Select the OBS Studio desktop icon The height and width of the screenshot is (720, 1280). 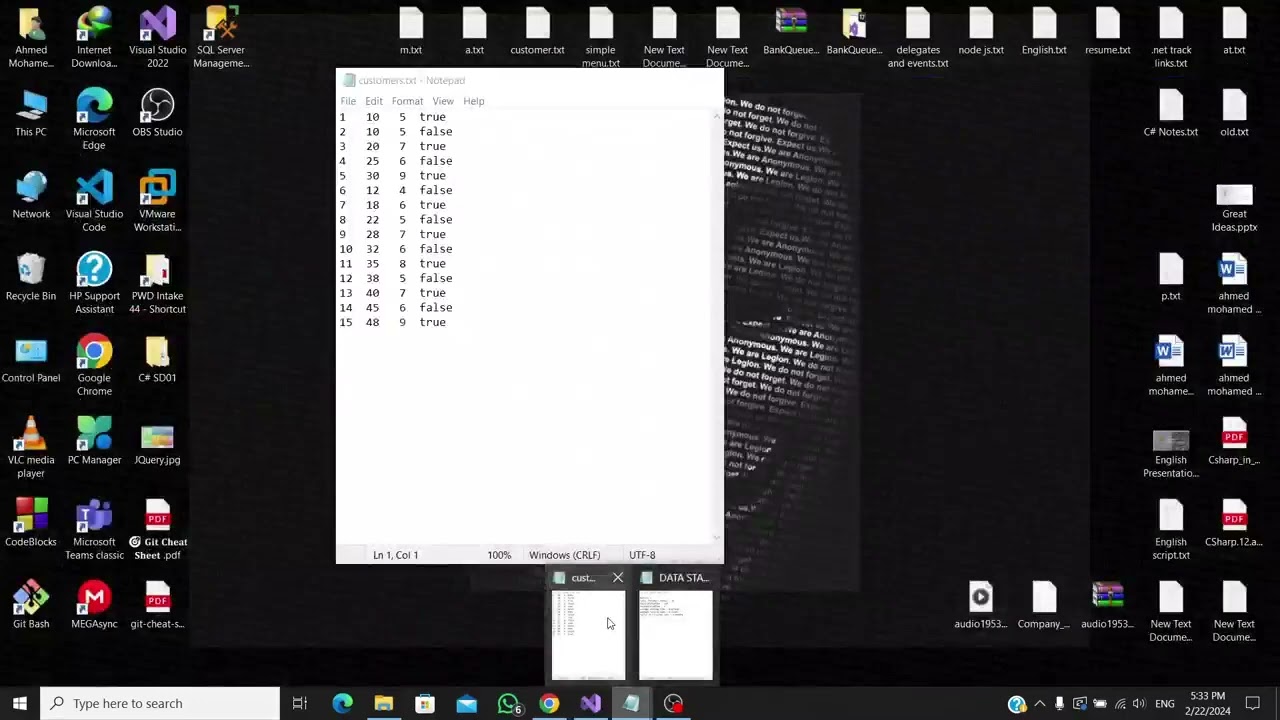pyautogui.click(x=157, y=113)
